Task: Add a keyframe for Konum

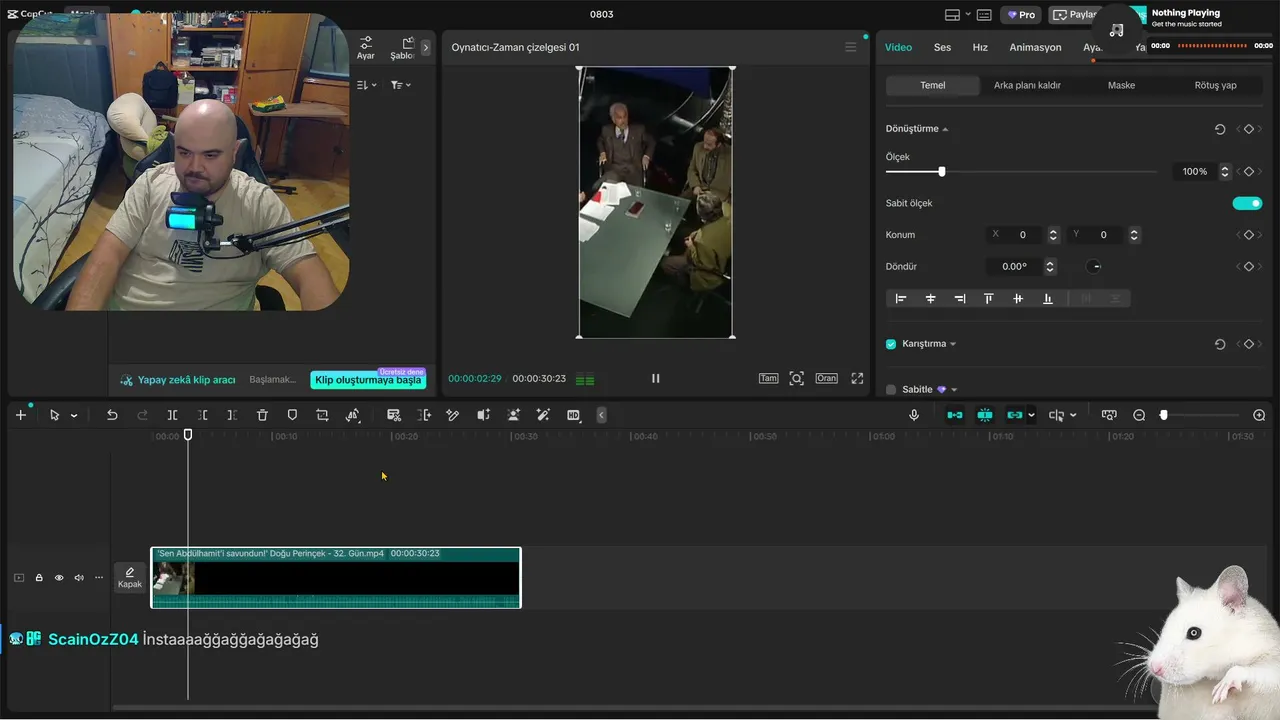Action: pyautogui.click(x=1248, y=235)
